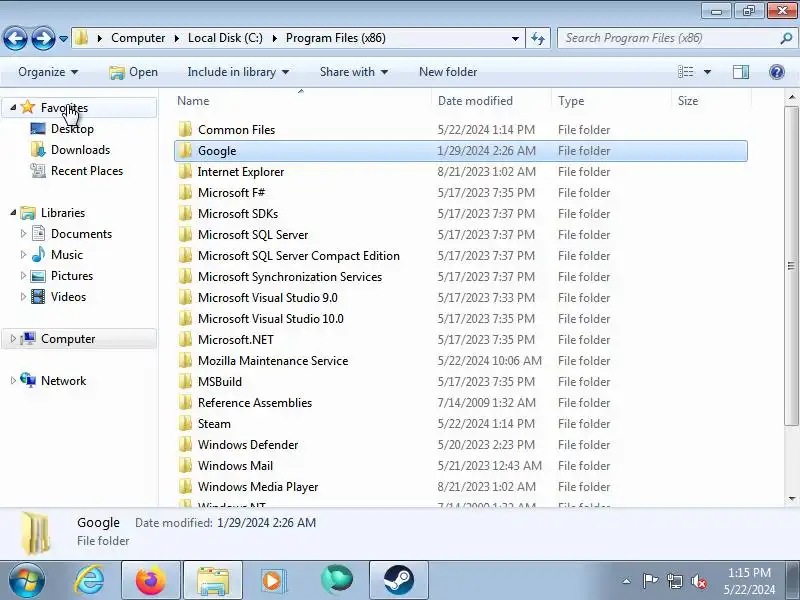Select Documents library icon
The width and height of the screenshot is (800, 600).
coord(38,233)
